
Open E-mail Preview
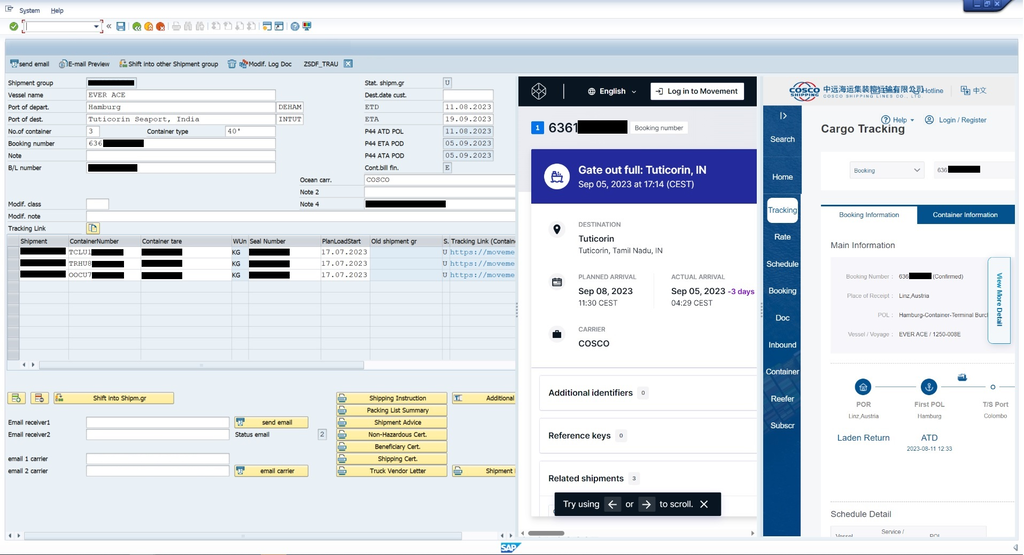[x=84, y=64]
